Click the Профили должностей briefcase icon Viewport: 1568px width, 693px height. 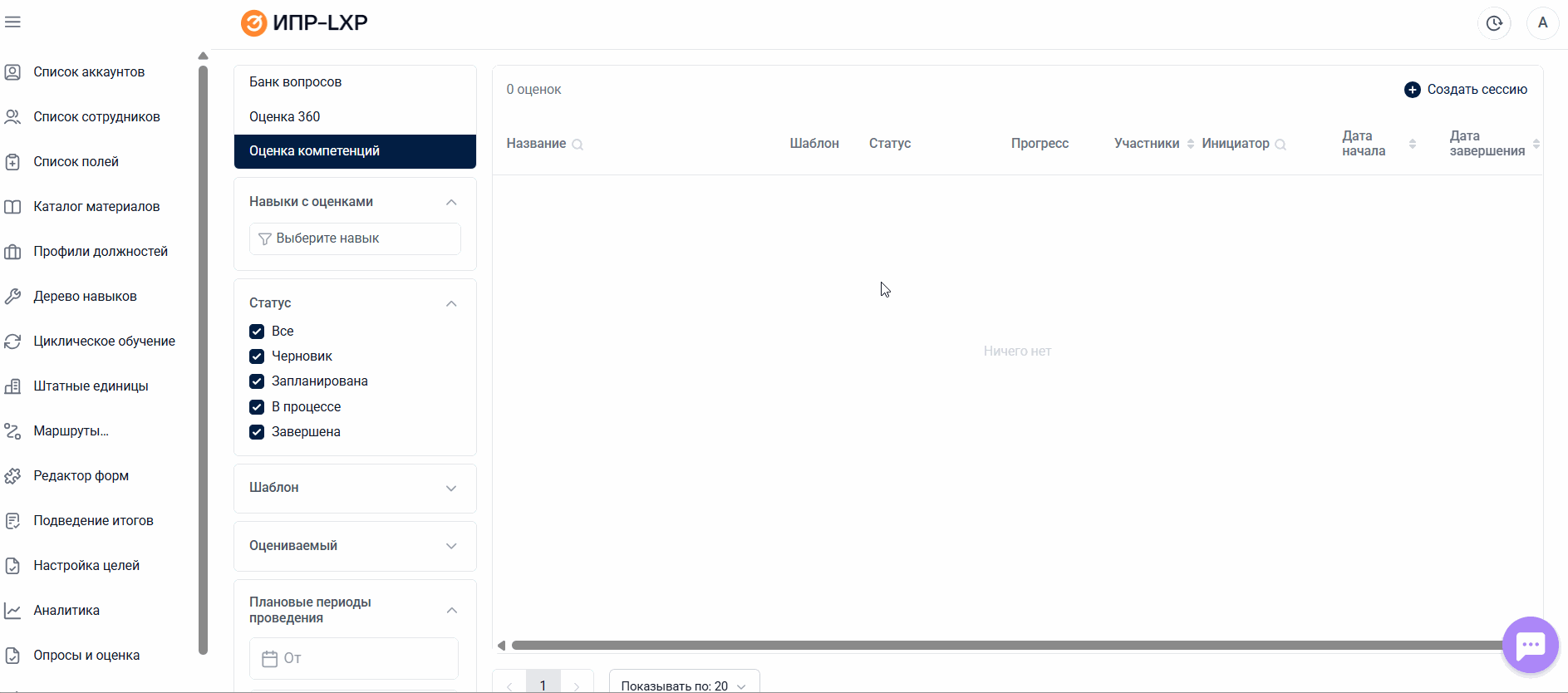pyautogui.click(x=12, y=252)
